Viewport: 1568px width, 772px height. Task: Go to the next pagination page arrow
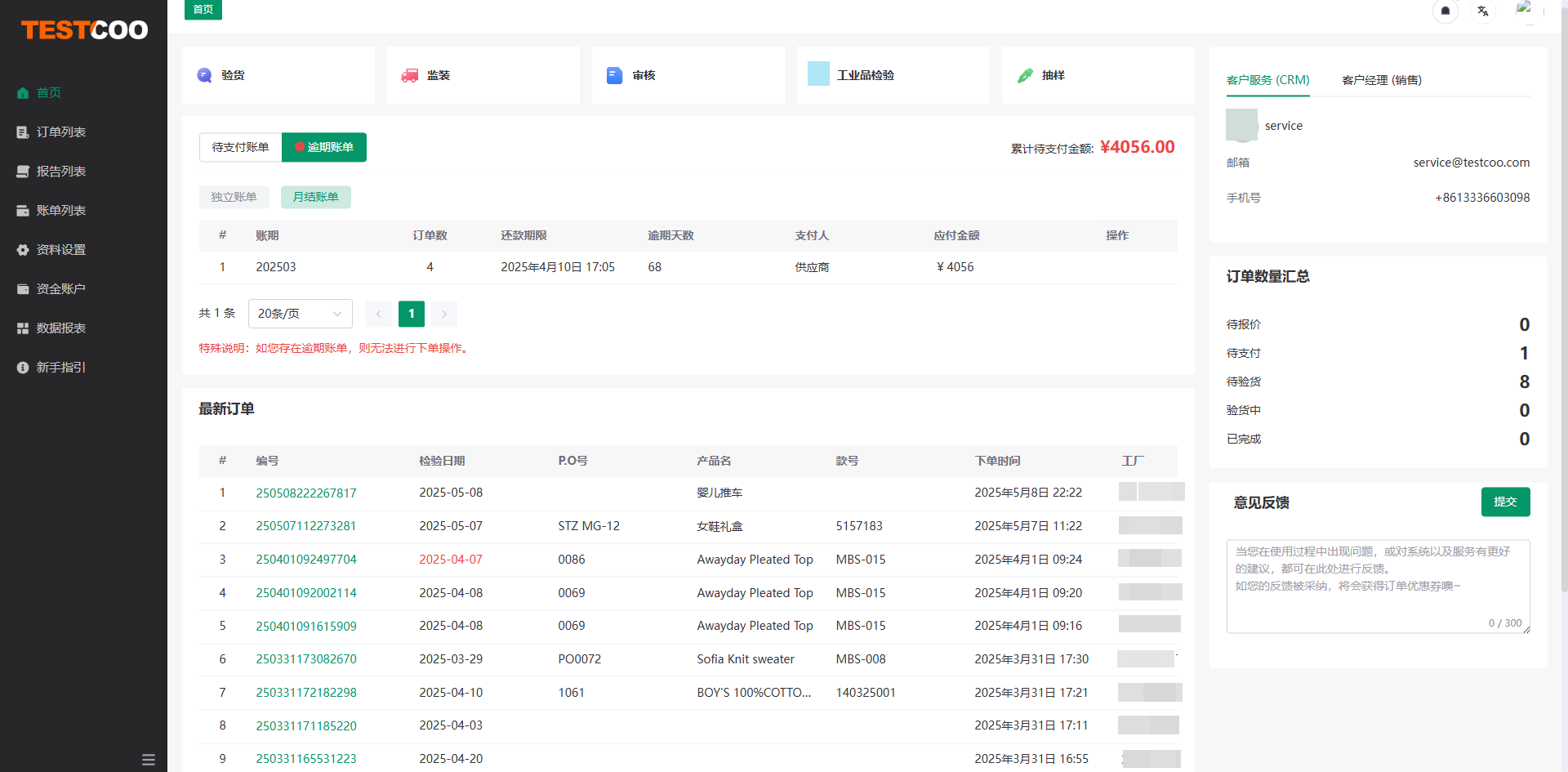point(444,314)
